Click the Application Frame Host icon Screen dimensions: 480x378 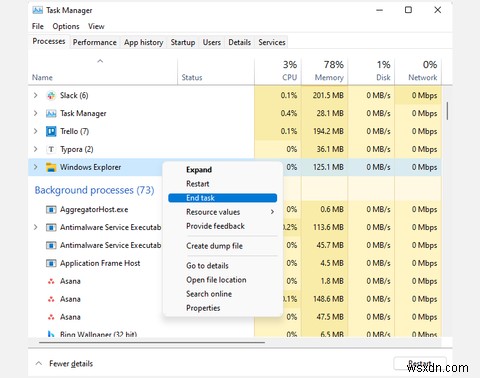pyautogui.click(x=51, y=263)
